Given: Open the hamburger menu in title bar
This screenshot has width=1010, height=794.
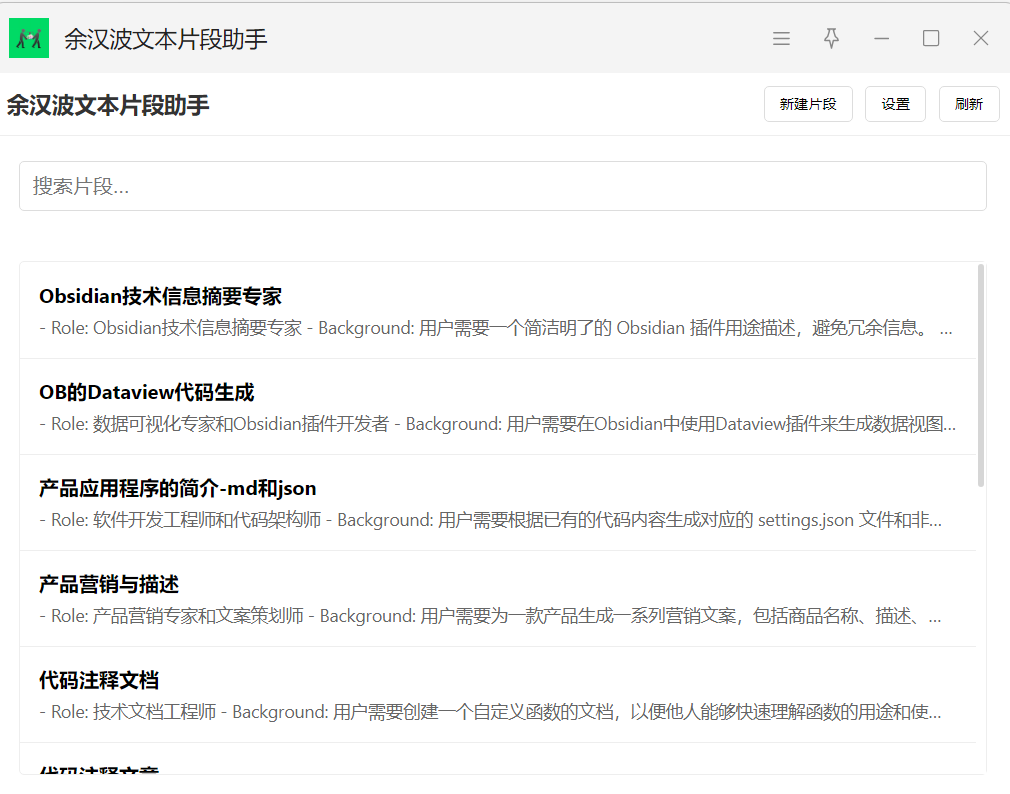Looking at the screenshot, I should click(781, 39).
